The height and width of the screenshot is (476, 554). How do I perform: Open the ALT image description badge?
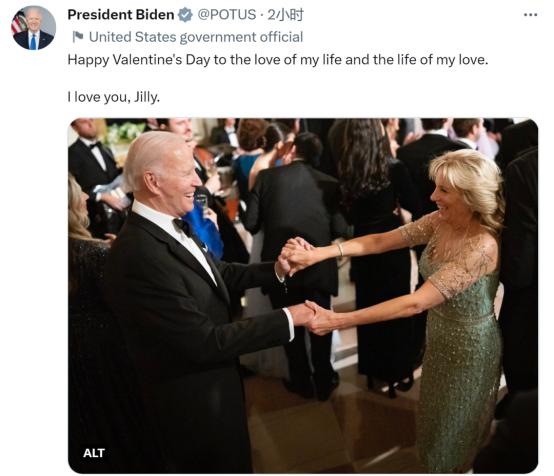pos(94,453)
